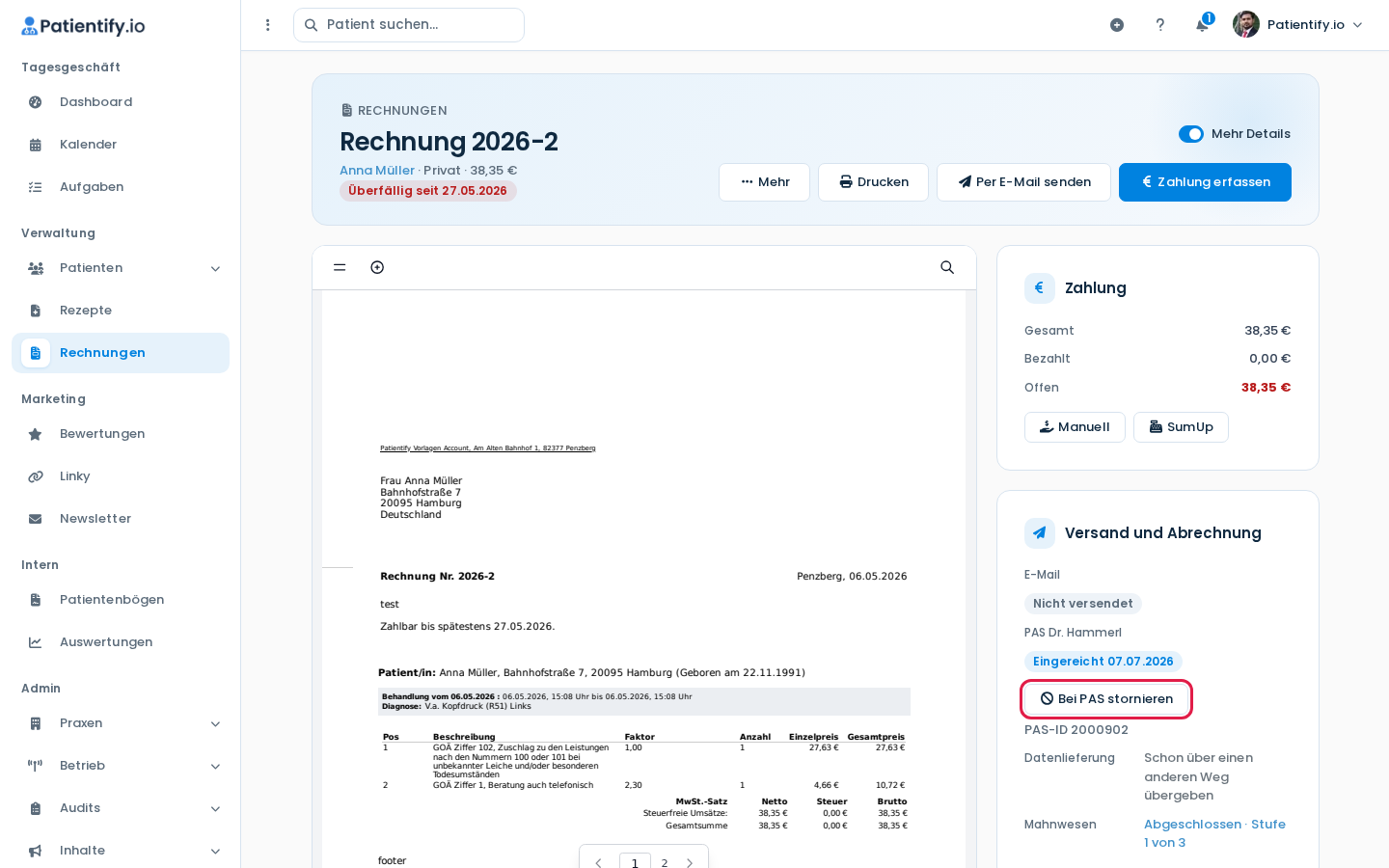Click the Newsletter envelope icon
Screen dimensions: 1389x868
[x=36, y=519]
